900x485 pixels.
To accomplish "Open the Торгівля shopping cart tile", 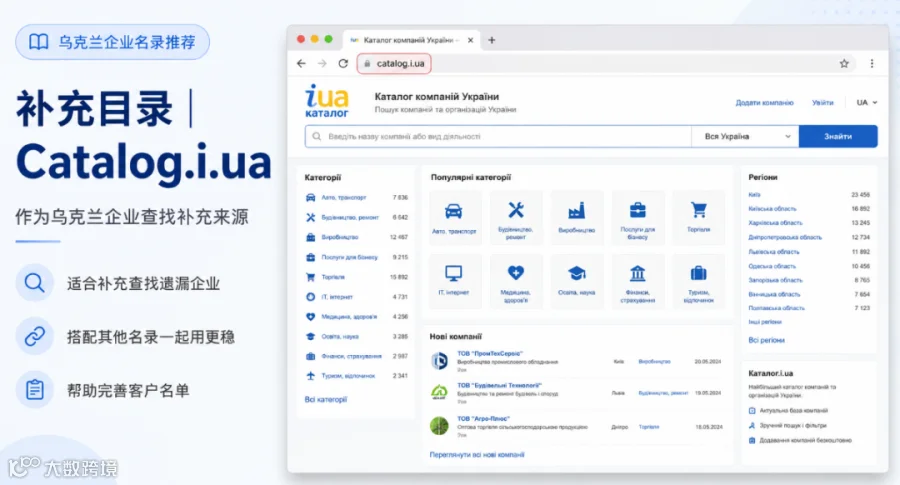I will (x=698, y=218).
